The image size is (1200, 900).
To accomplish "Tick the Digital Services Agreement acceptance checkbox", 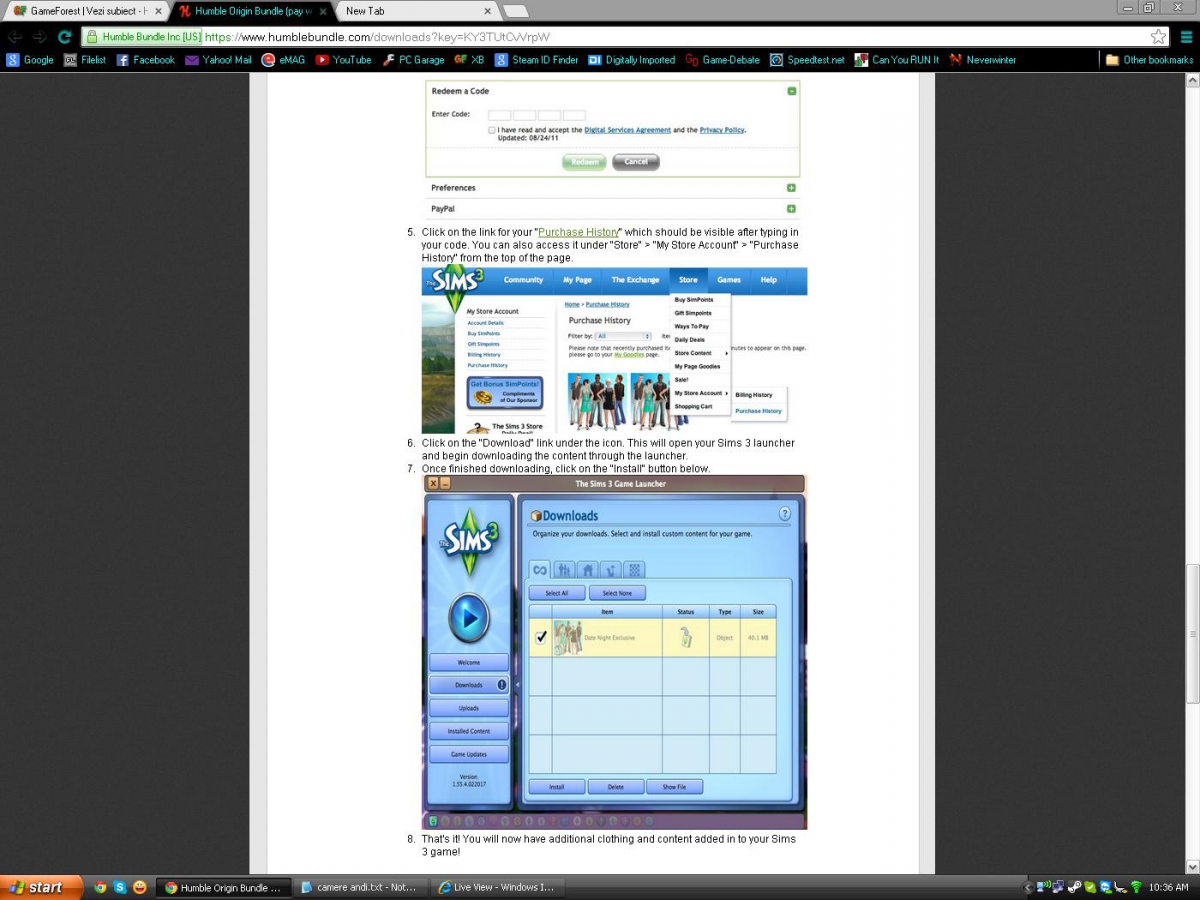I will tap(492, 130).
